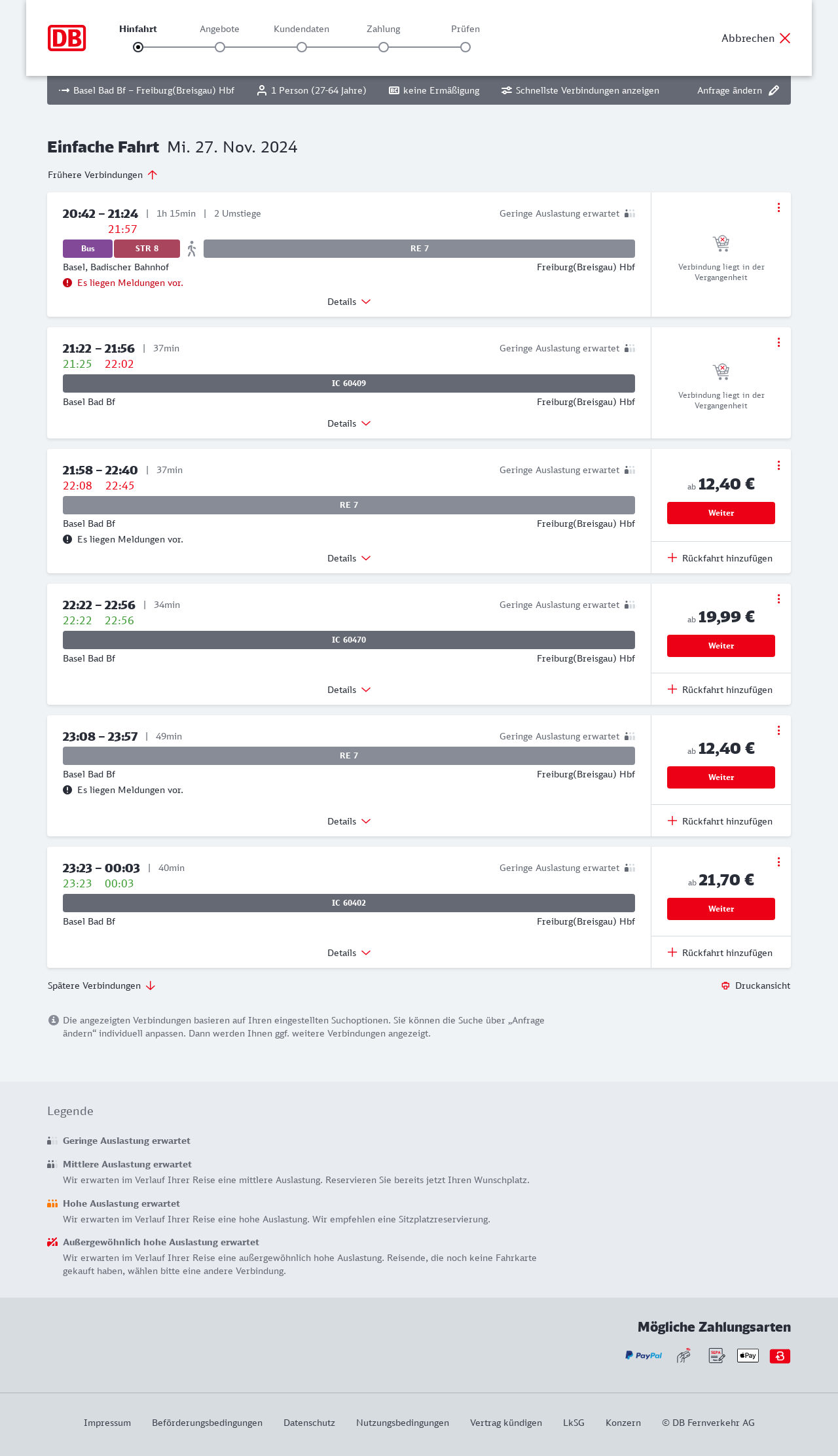Select the Angebote step in the progress bar
Screen dimensions: 838x1456
click(x=220, y=47)
